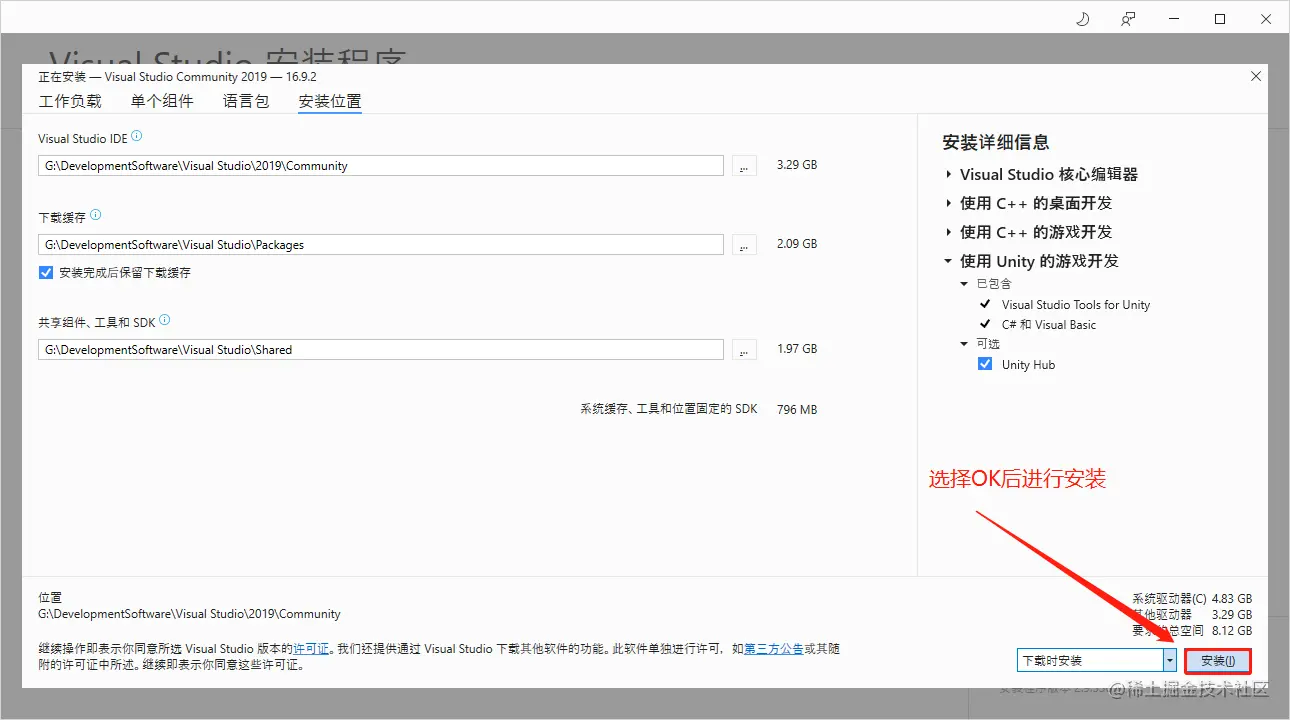Click the Visual Studio IDE path field
Image resolution: width=1290 pixels, height=720 pixels.
click(381, 166)
